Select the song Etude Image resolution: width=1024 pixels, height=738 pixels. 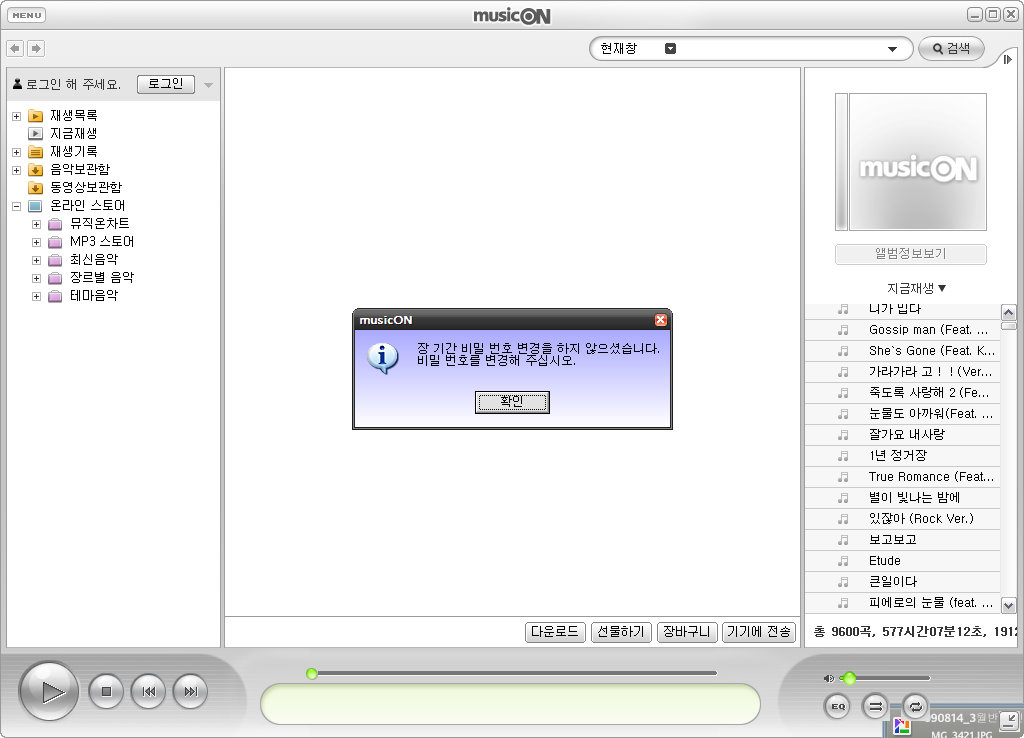point(903,560)
